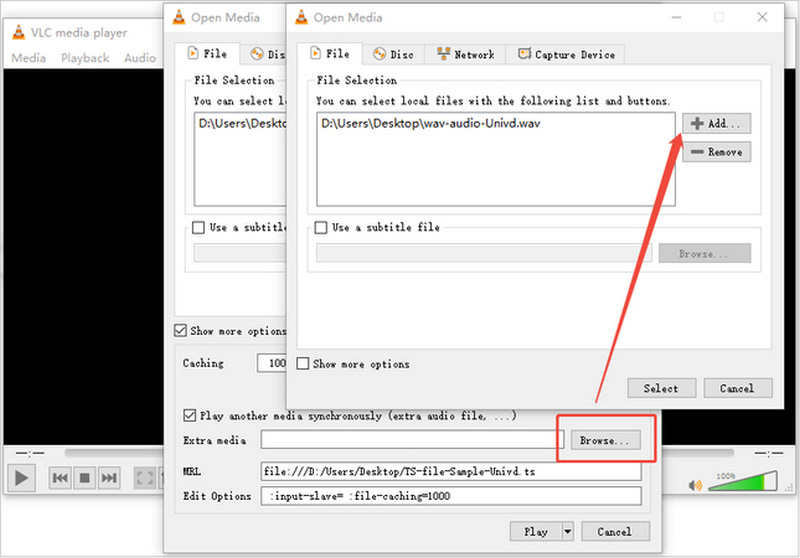The image size is (800, 558).
Task: Click the Extra media input field
Action: (412, 440)
